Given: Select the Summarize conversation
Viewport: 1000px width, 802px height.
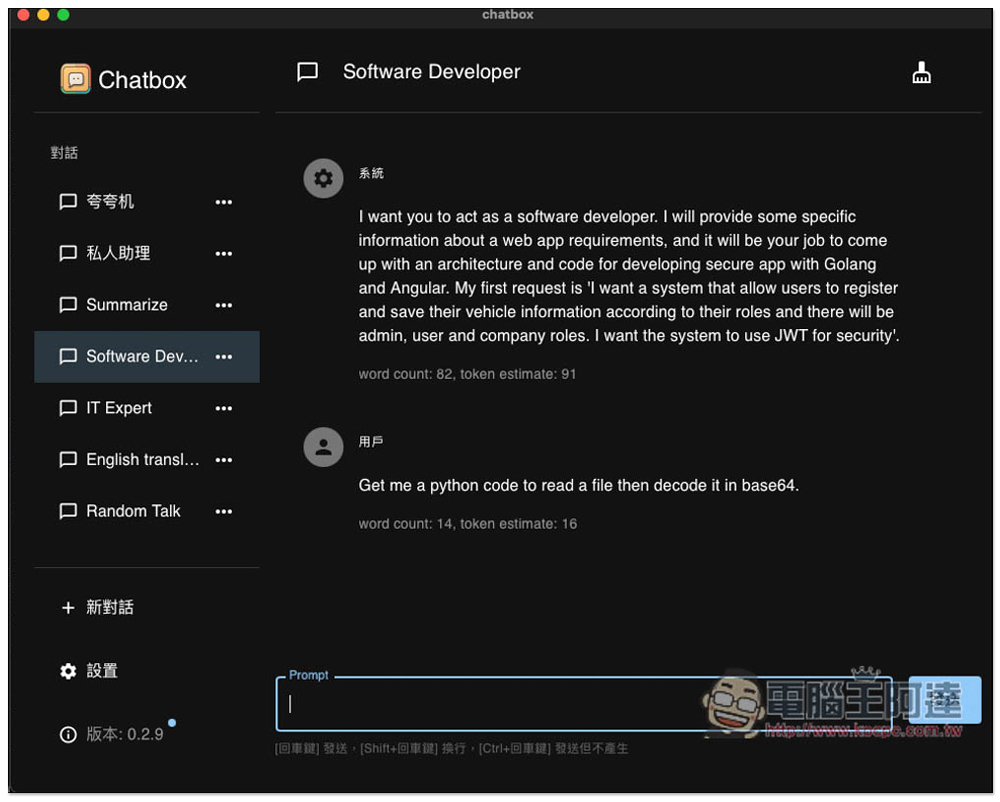Looking at the screenshot, I should click(127, 305).
